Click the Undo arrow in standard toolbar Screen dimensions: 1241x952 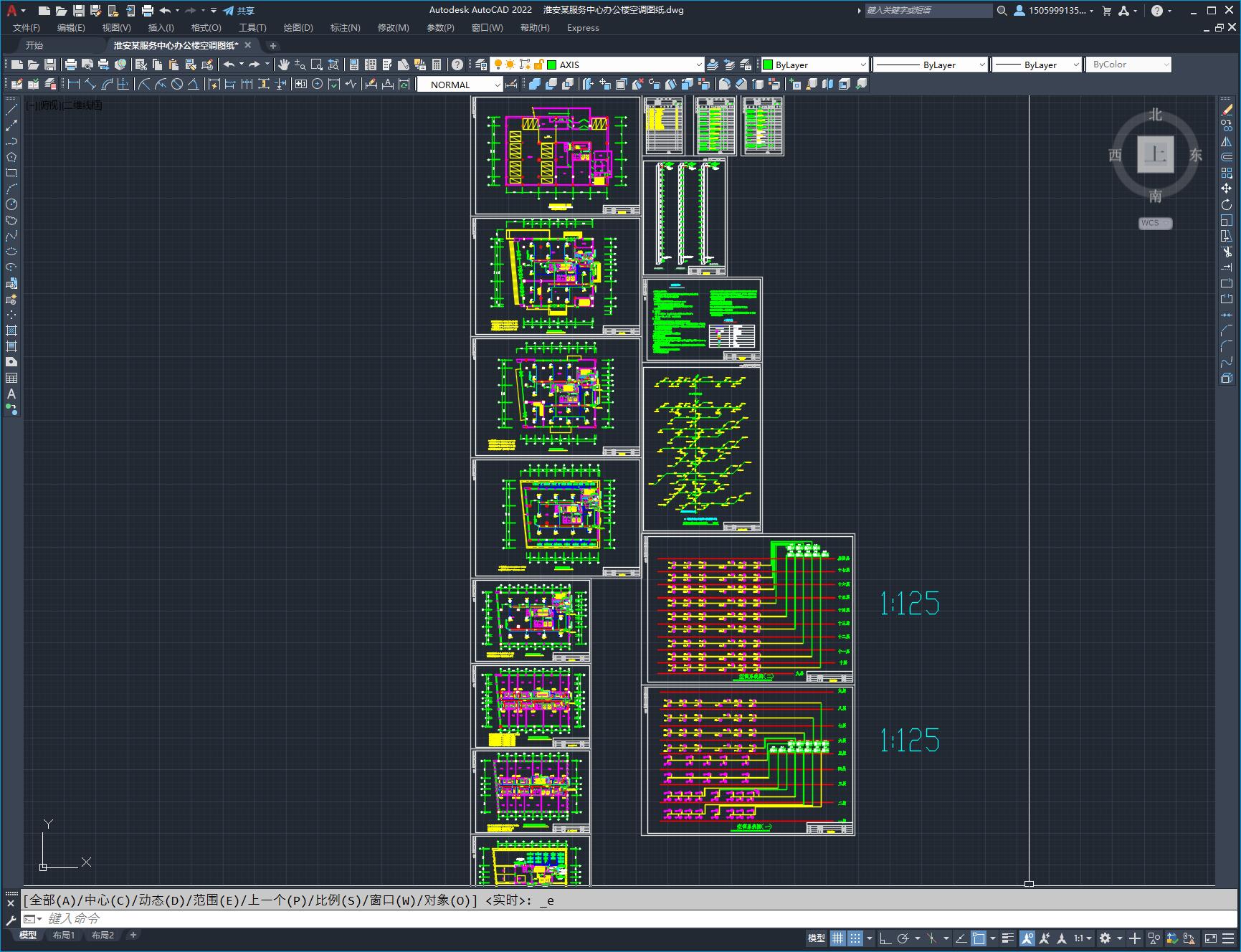tap(229, 65)
